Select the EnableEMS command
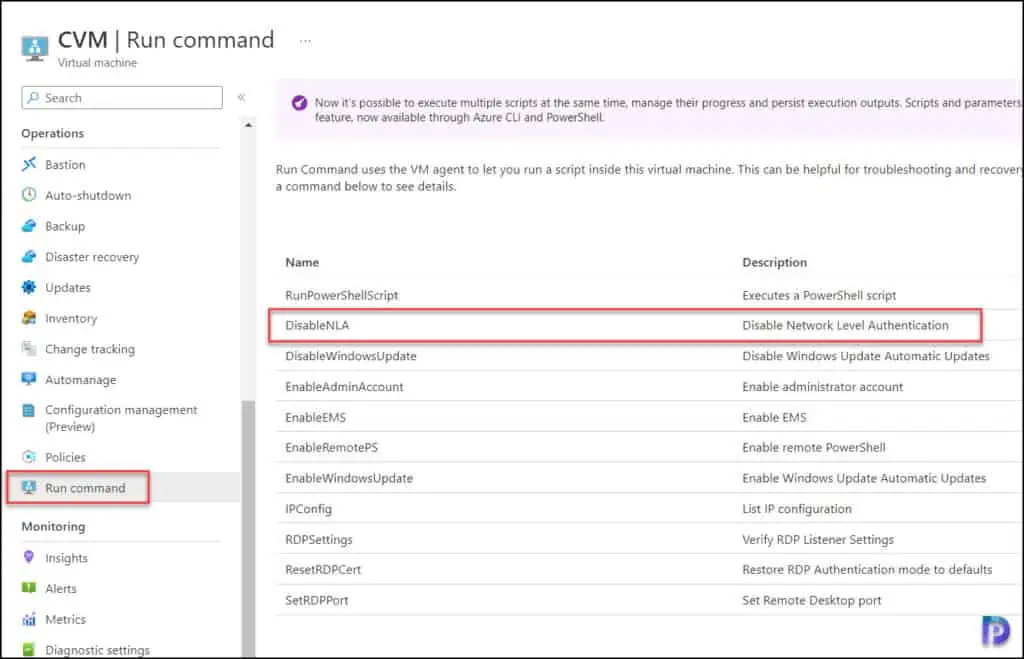The image size is (1024, 659). 315,417
